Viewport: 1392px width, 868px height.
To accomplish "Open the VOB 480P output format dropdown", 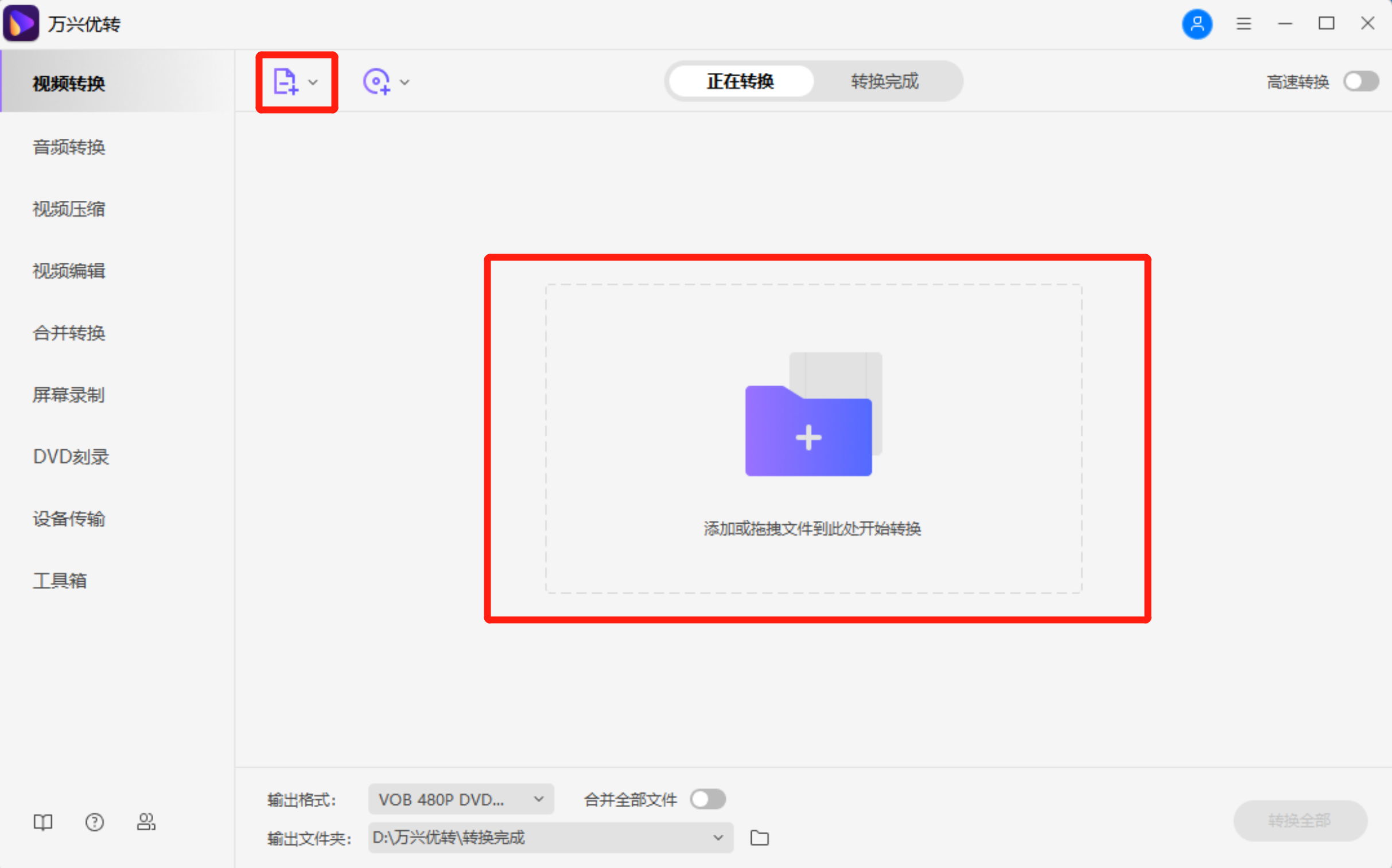I will (460, 799).
